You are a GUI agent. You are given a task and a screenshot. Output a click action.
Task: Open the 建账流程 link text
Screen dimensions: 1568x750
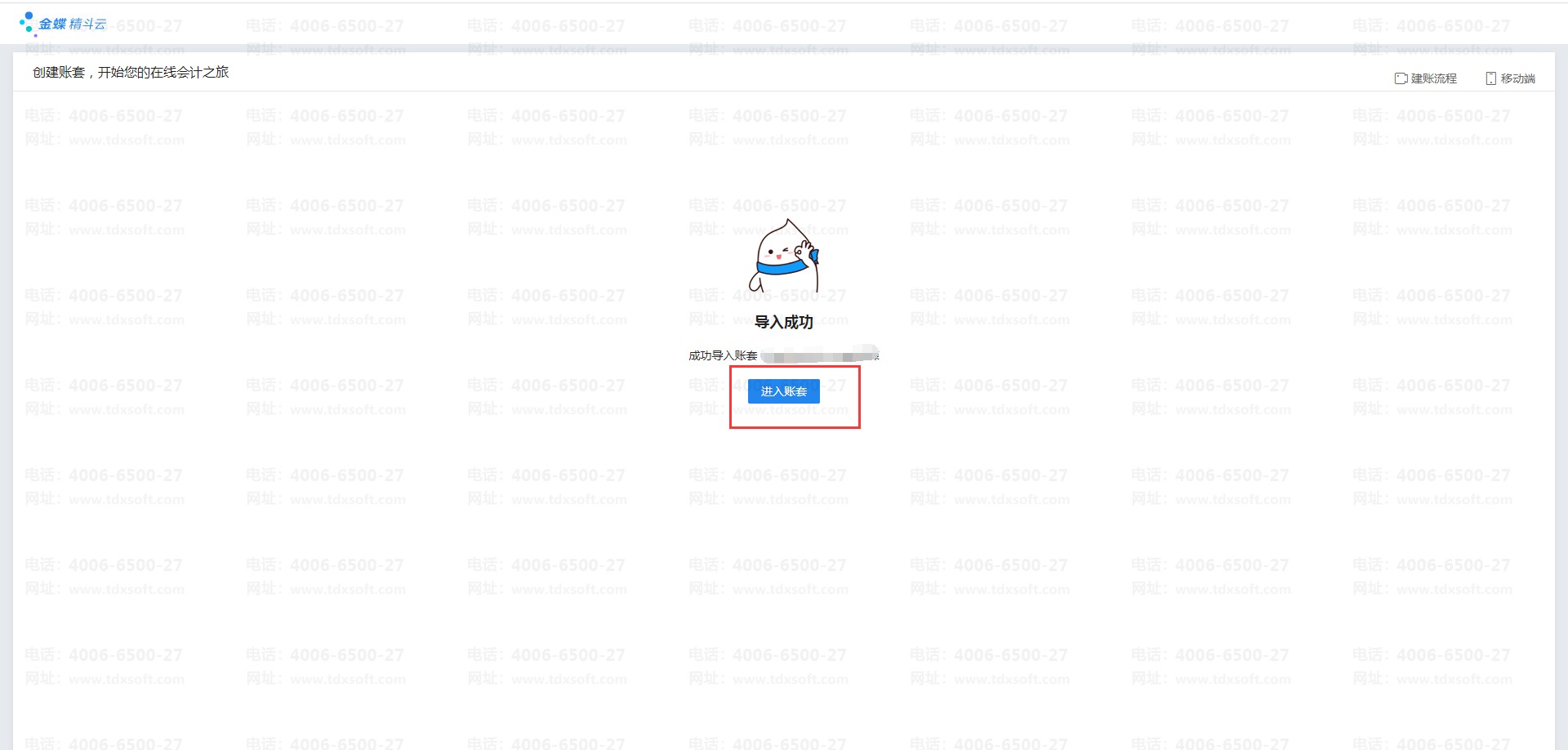[x=1433, y=78]
